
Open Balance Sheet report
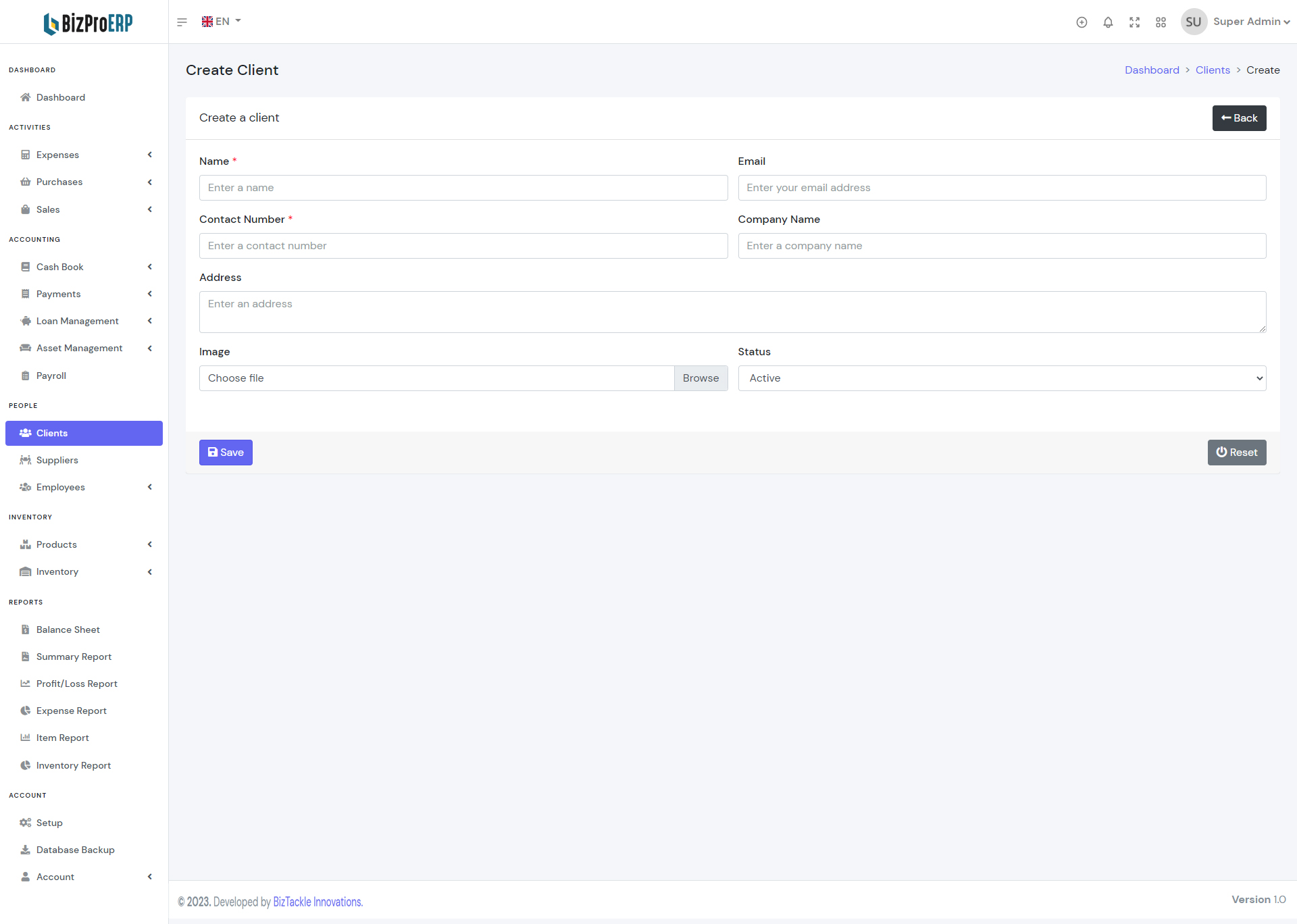pyautogui.click(x=68, y=630)
